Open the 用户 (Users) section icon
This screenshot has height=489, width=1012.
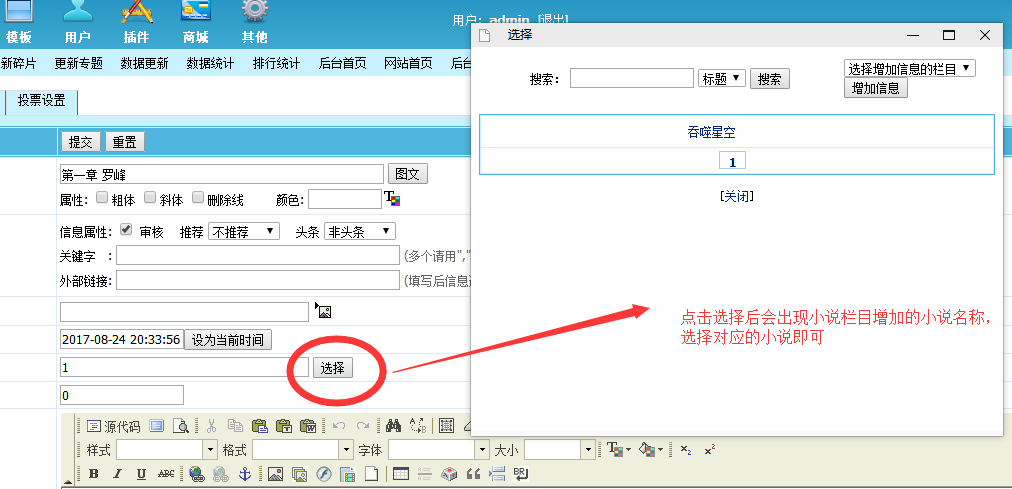(77, 14)
